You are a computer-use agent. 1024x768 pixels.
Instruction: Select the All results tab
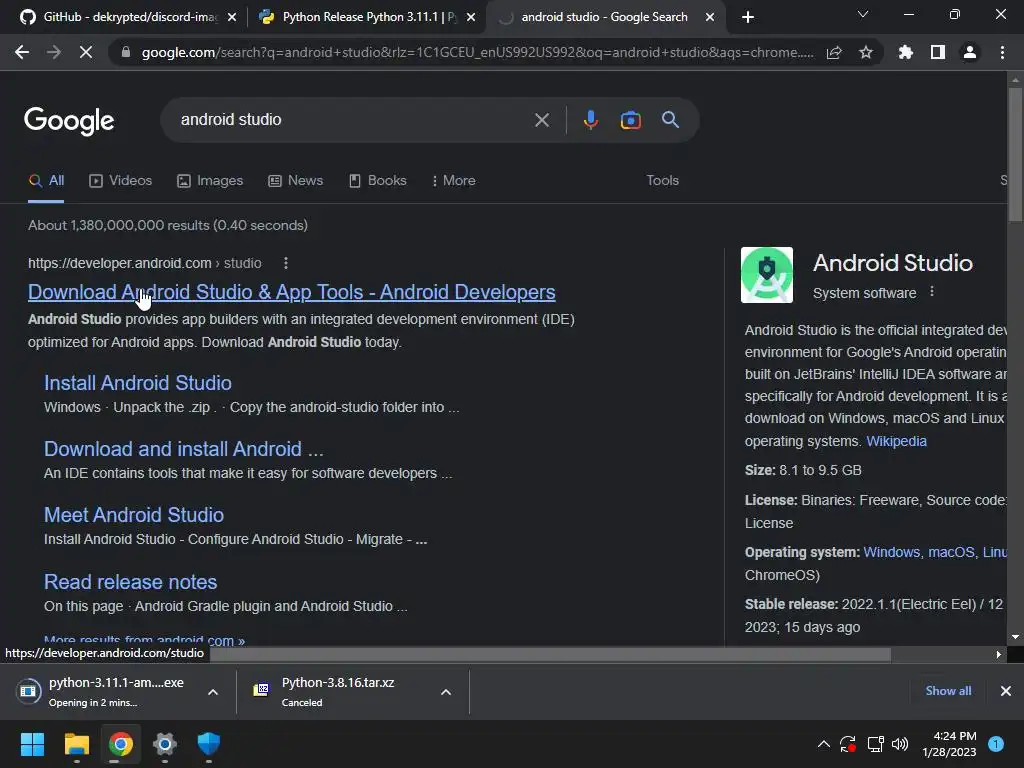(46, 180)
